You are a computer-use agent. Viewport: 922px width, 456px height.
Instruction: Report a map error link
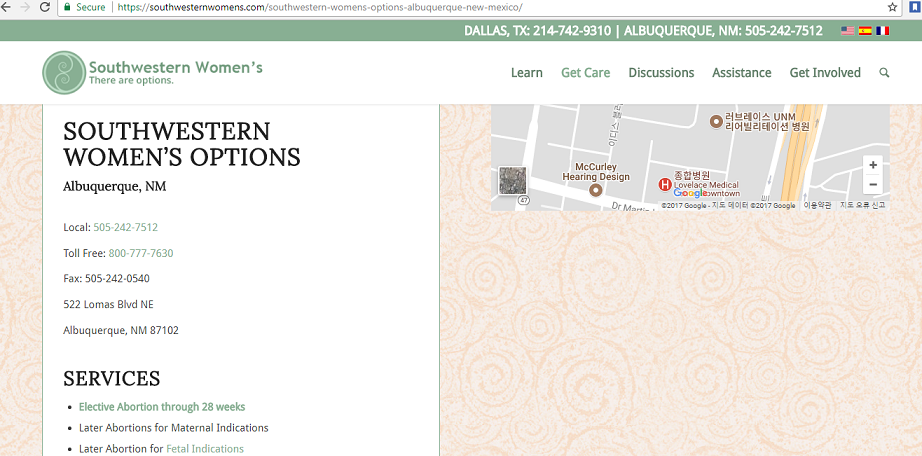click(x=862, y=205)
